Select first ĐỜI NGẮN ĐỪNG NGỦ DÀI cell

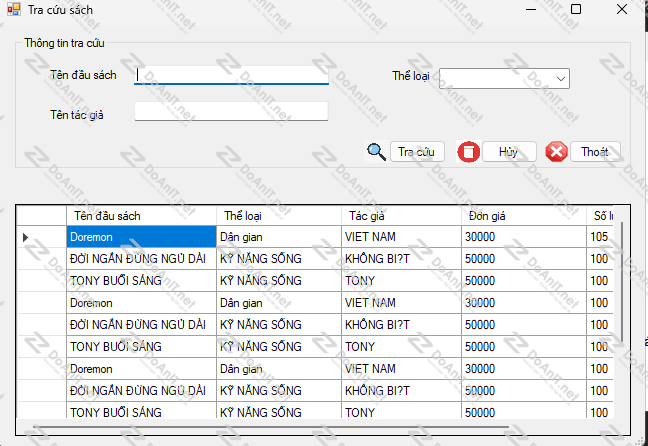pos(140,259)
